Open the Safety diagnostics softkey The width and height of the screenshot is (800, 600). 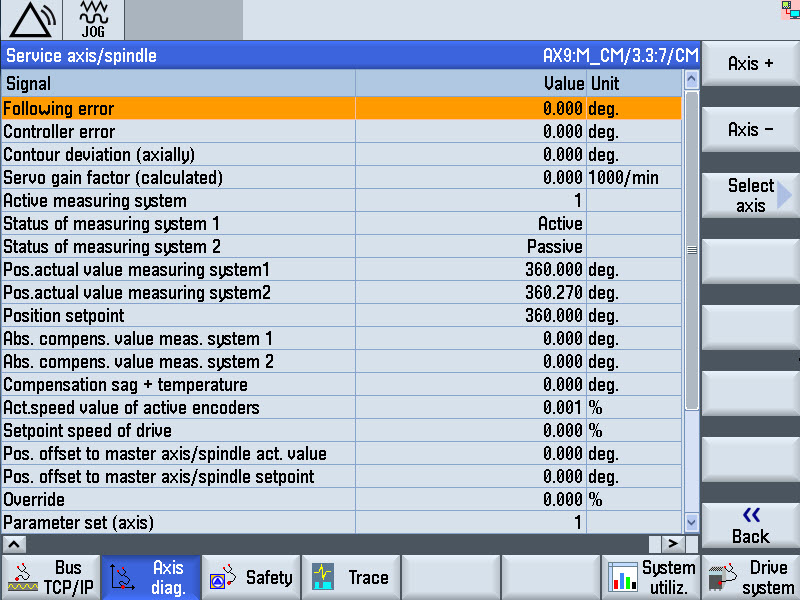(x=250, y=578)
